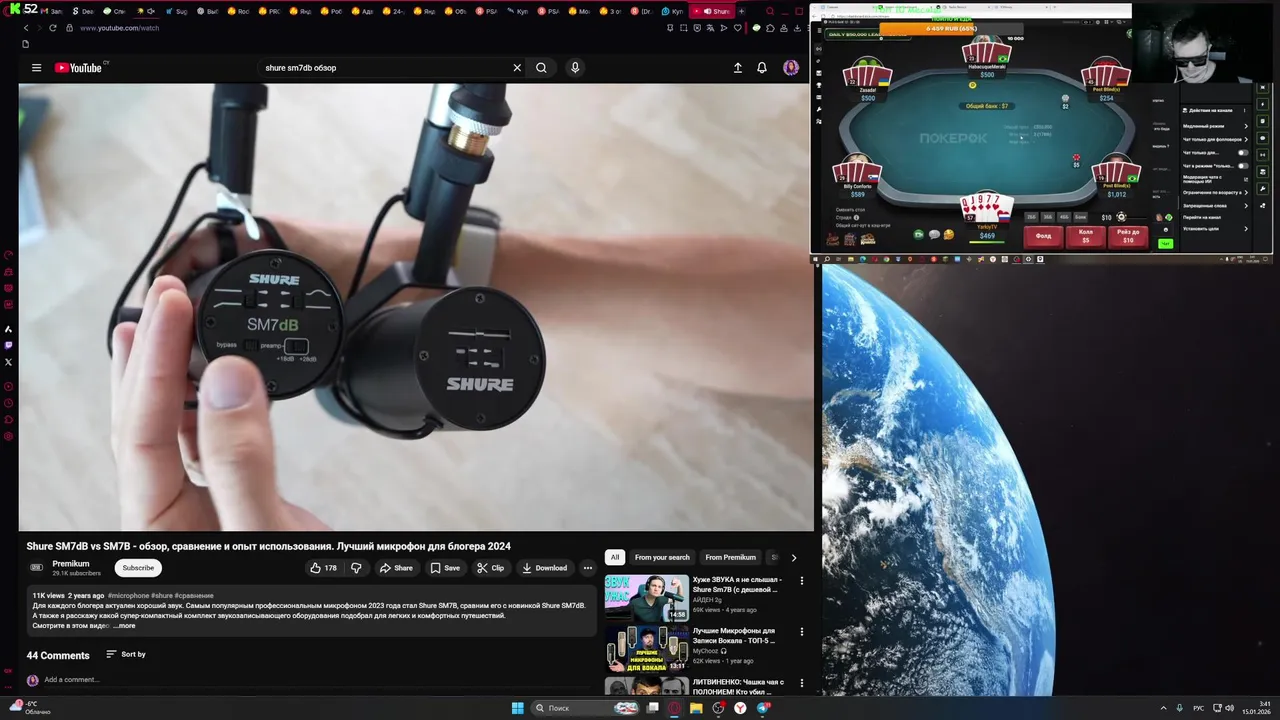
Task: Open the Windows Start button
Action: click(517, 708)
